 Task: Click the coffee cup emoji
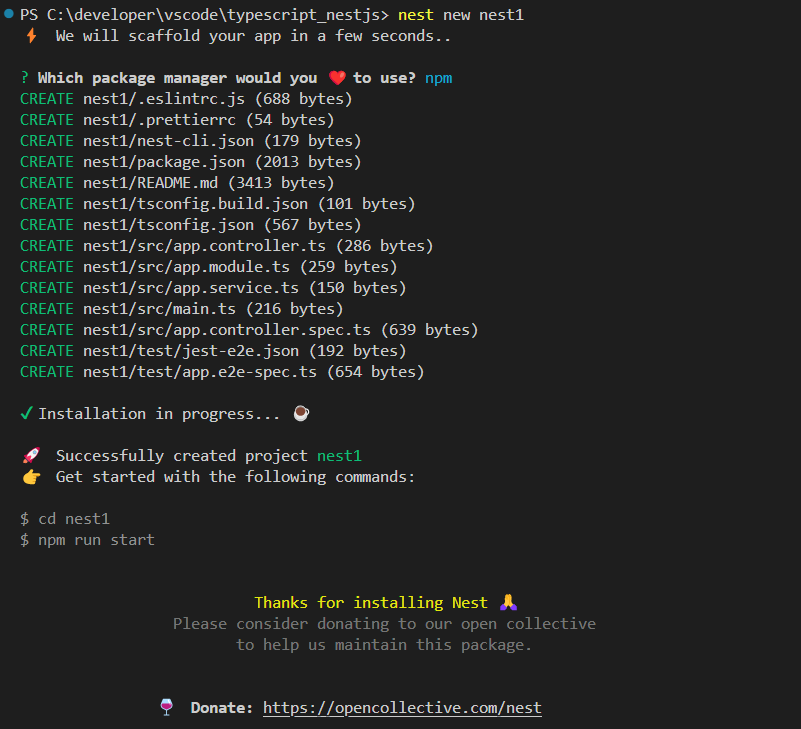[x=301, y=413]
